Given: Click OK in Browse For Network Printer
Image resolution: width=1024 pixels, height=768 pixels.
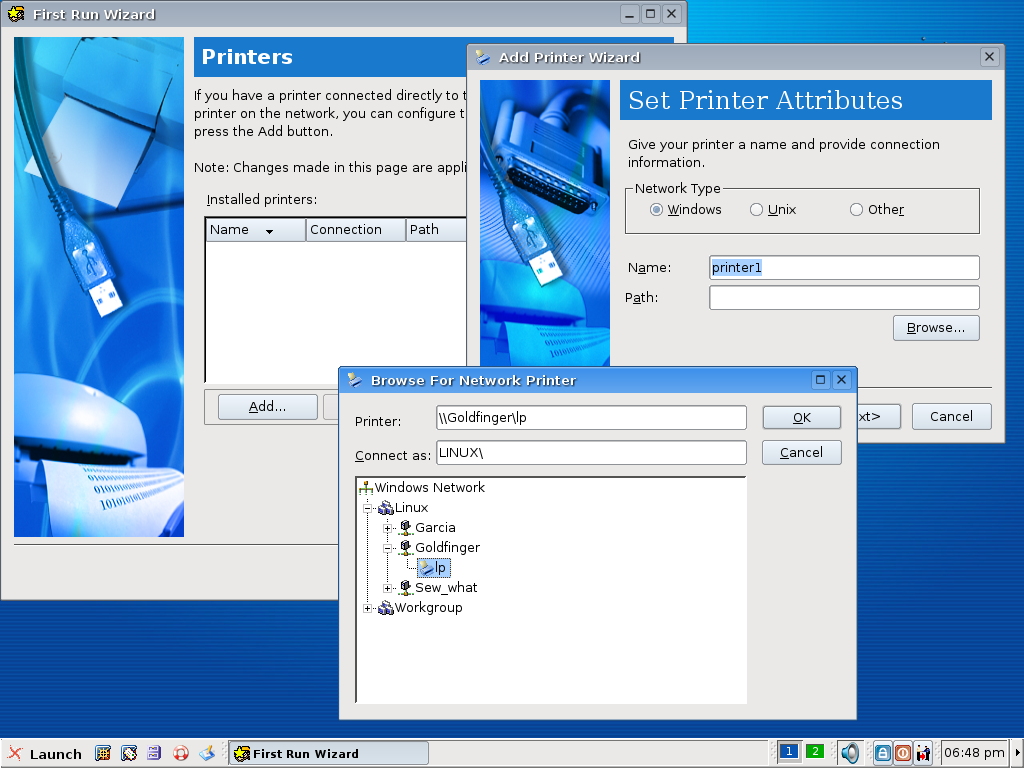Looking at the screenshot, I should coord(801,418).
